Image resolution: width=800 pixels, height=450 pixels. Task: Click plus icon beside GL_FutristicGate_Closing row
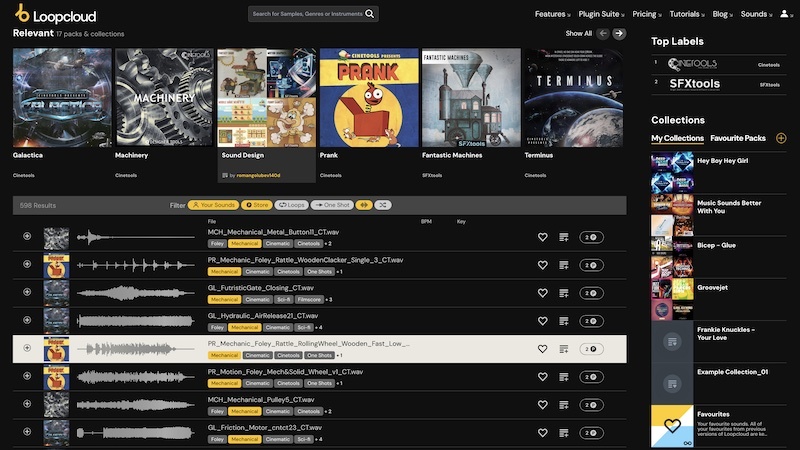tap(27, 292)
